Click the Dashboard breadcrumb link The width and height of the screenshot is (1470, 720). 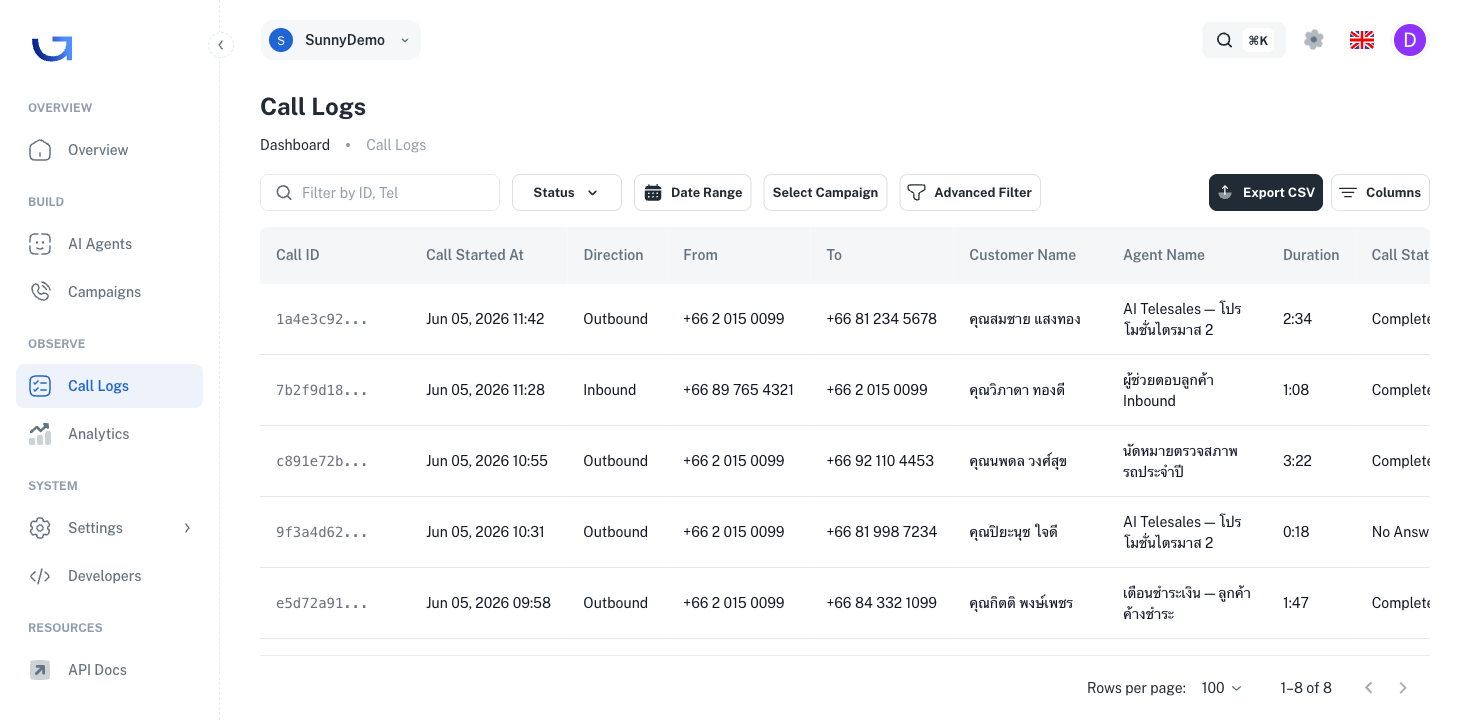point(295,145)
